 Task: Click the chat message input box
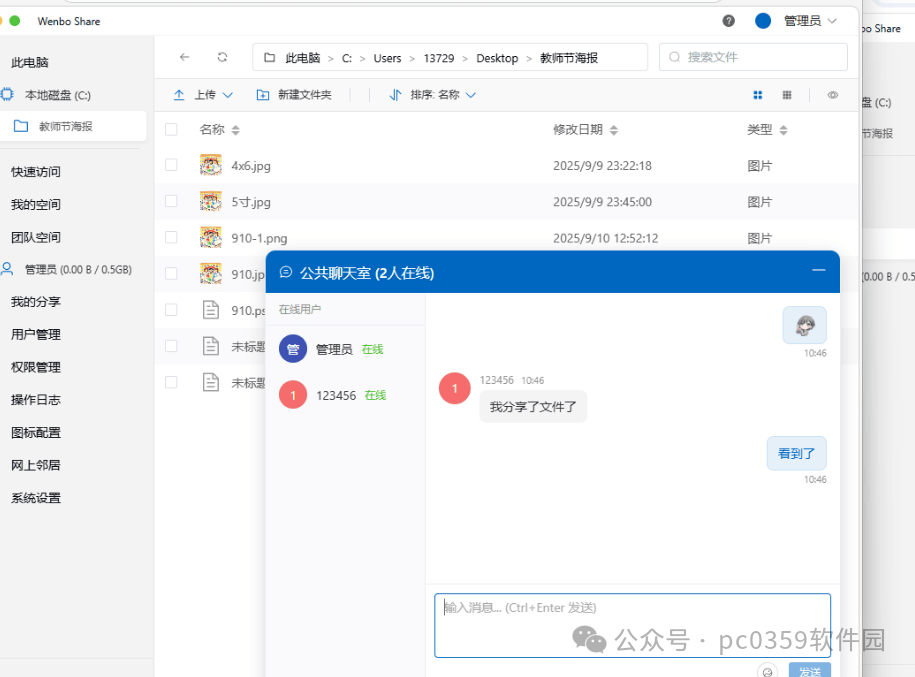pos(632,626)
